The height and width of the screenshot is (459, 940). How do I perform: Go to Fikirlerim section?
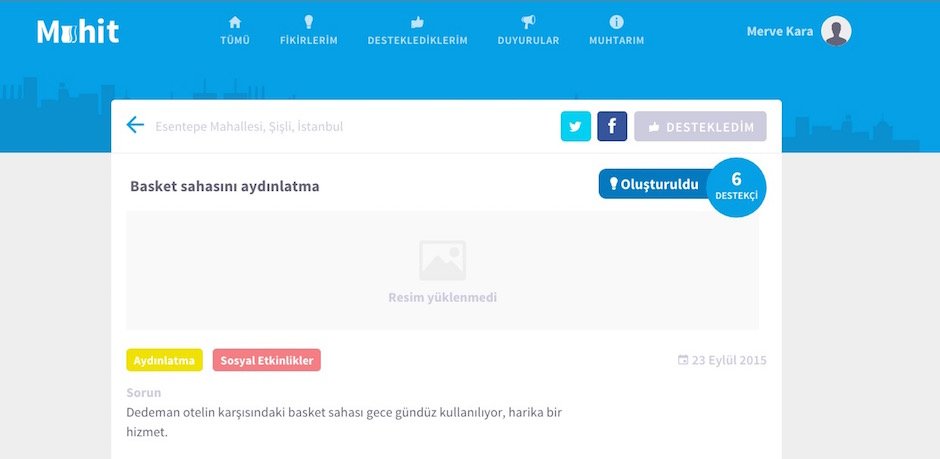point(308,41)
